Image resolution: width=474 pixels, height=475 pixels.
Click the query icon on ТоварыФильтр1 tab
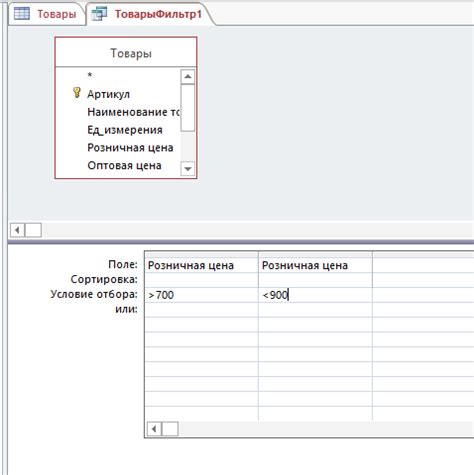(x=99, y=14)
